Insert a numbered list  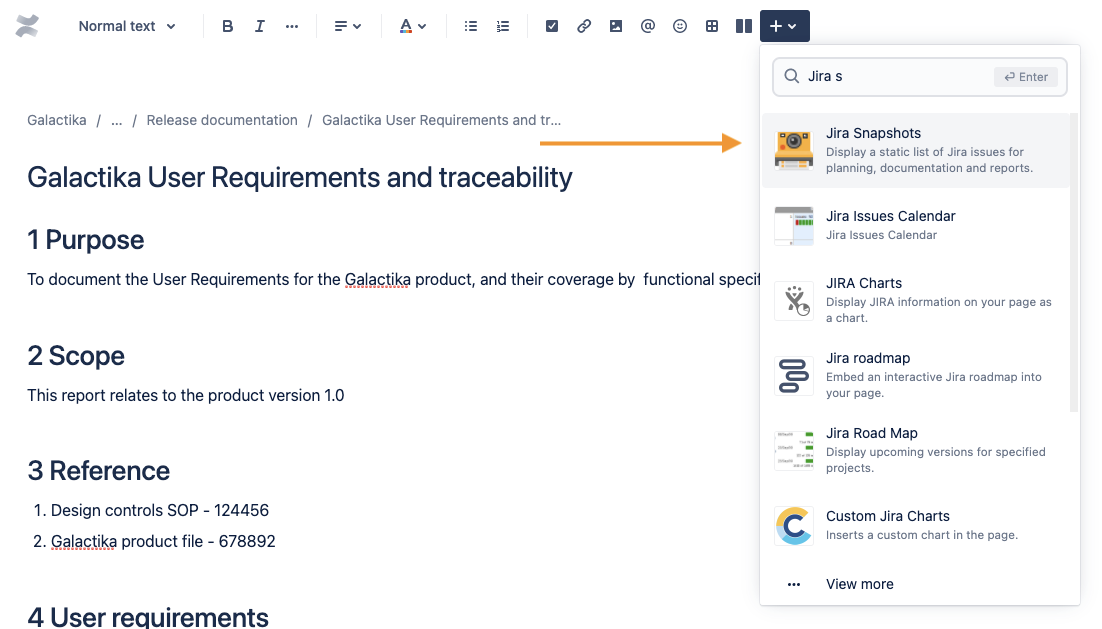[503, 26]
